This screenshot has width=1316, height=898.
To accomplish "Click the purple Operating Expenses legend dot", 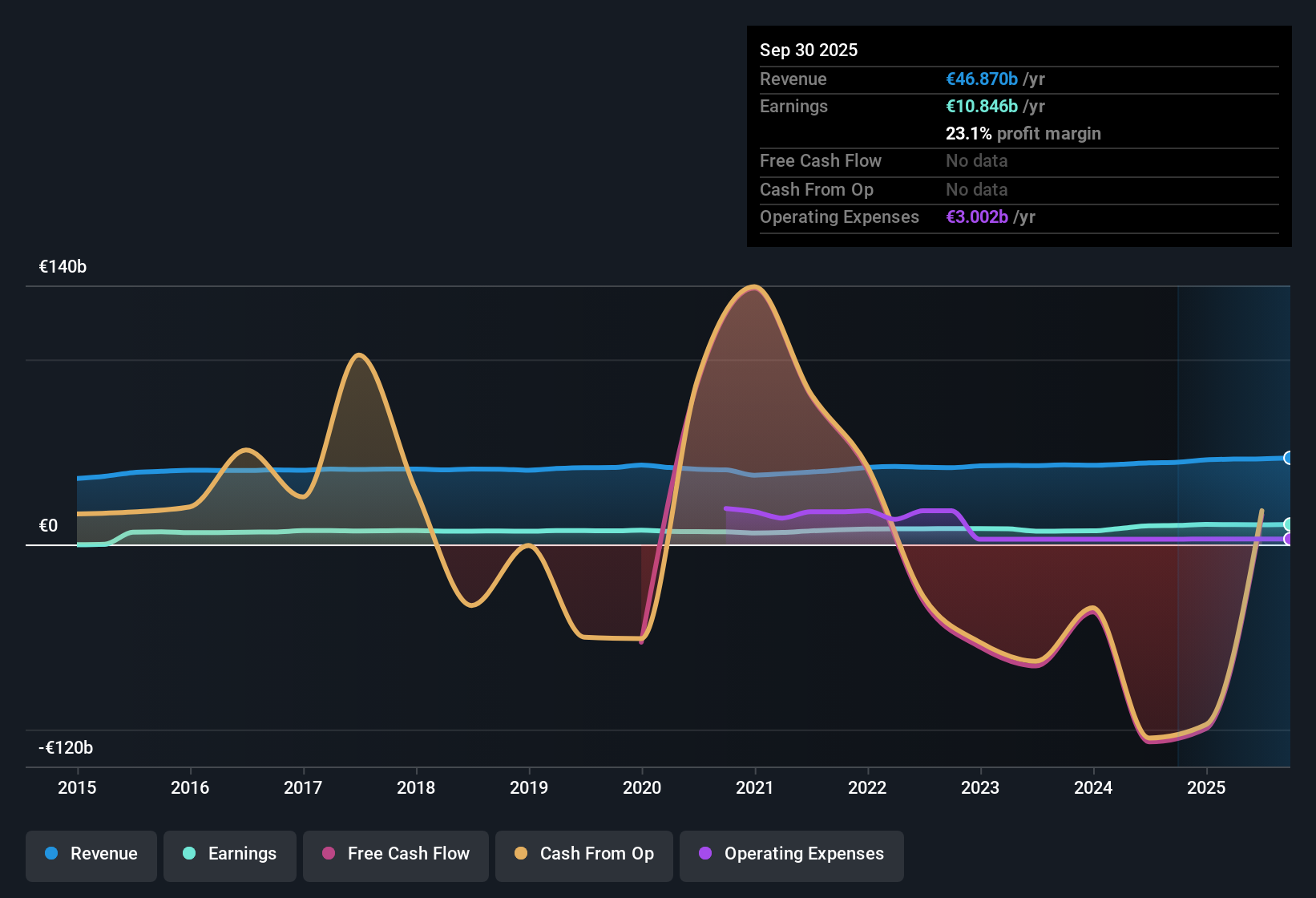I will (705, 854).
